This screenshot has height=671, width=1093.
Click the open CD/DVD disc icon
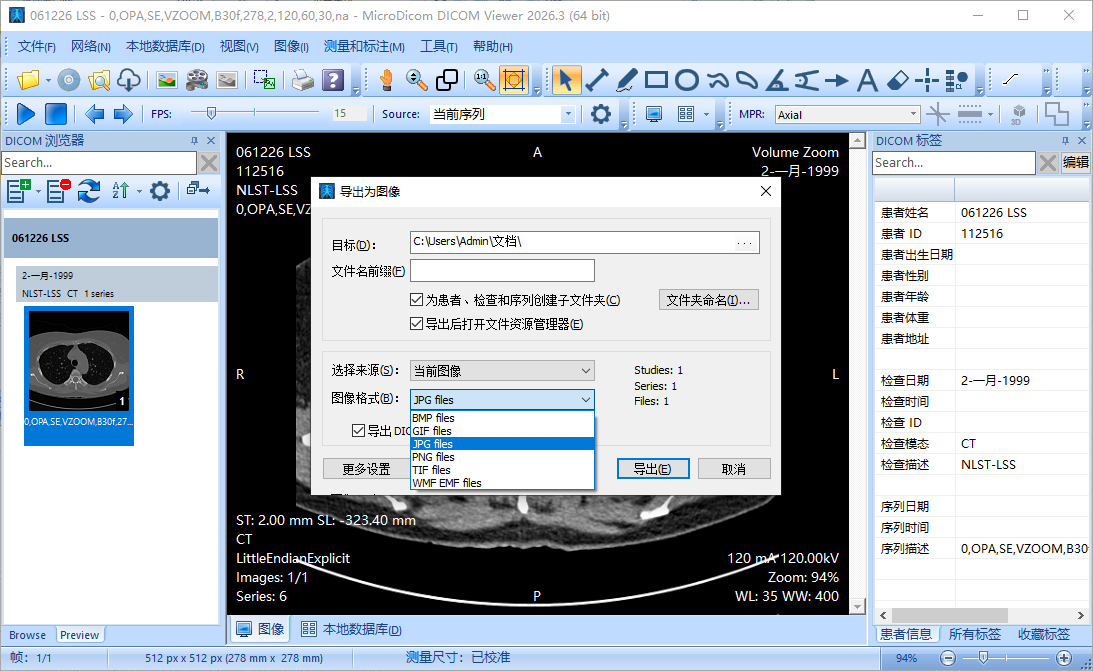[68, 80]
